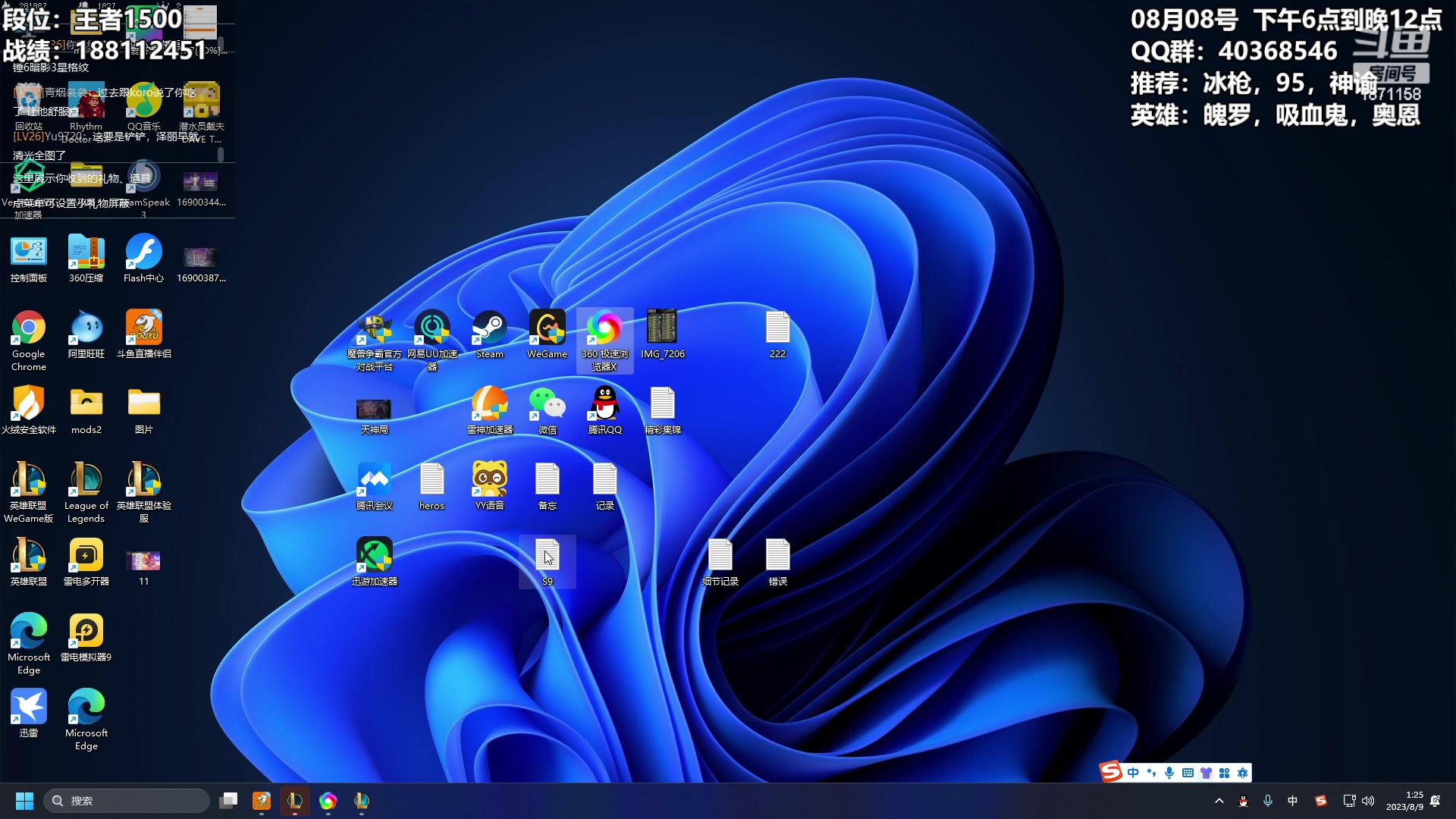Screen dimensions: 1456x819
Task: Open 雷神加速器 shortcut
Action: (x=490, y=410)
